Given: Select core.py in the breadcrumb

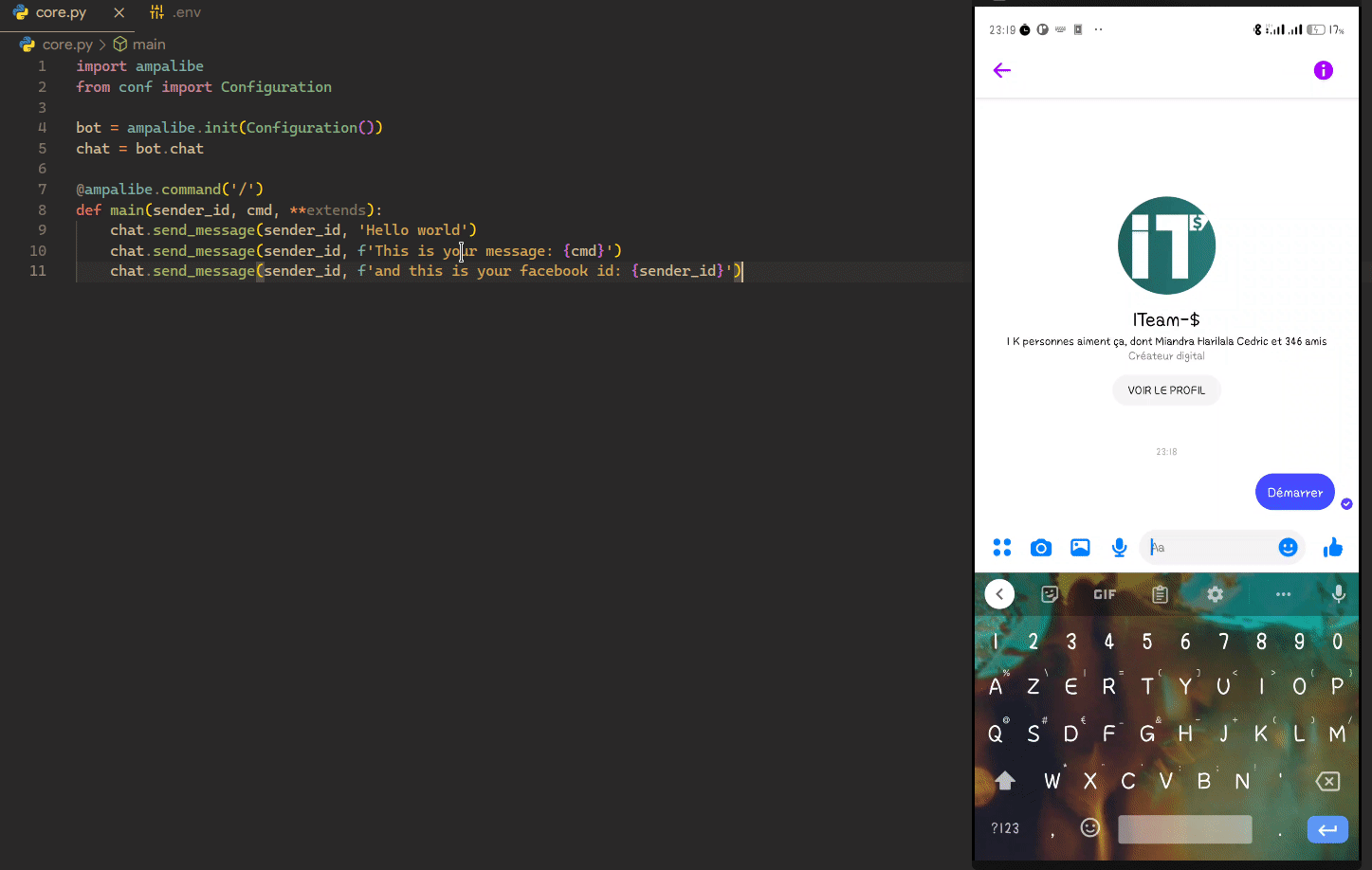Looking at the screenshot, I should 67,45.
